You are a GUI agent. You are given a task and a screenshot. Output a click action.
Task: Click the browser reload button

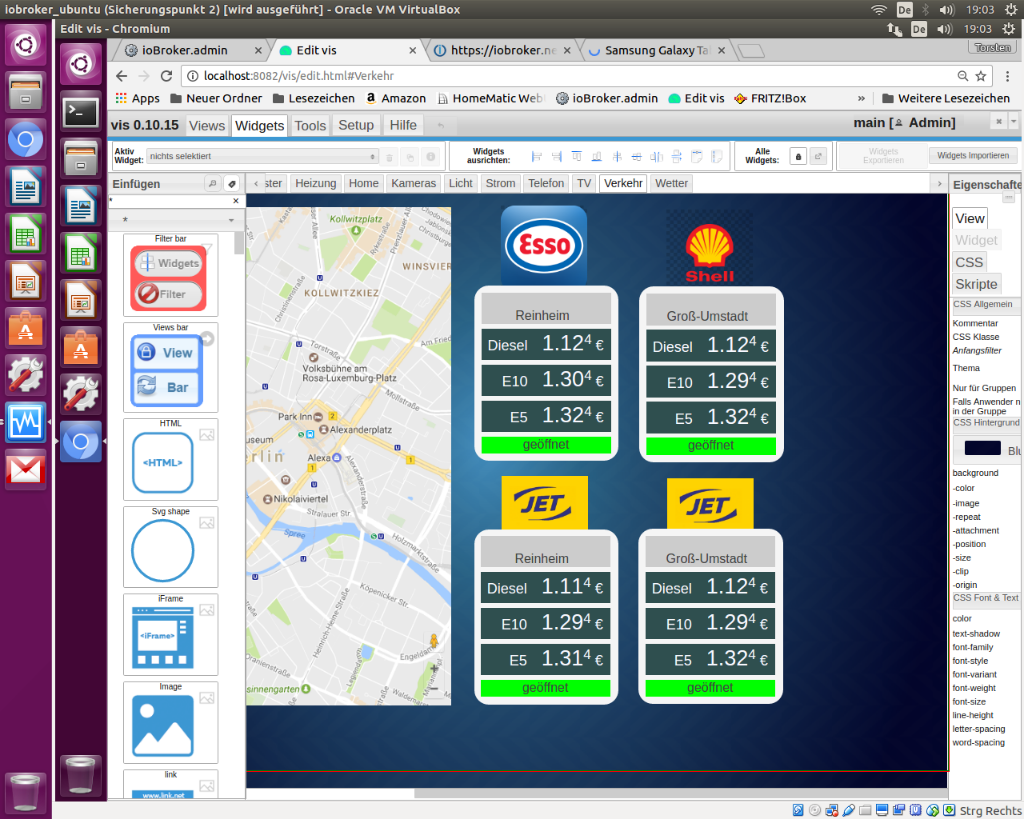tap(167, 76)
